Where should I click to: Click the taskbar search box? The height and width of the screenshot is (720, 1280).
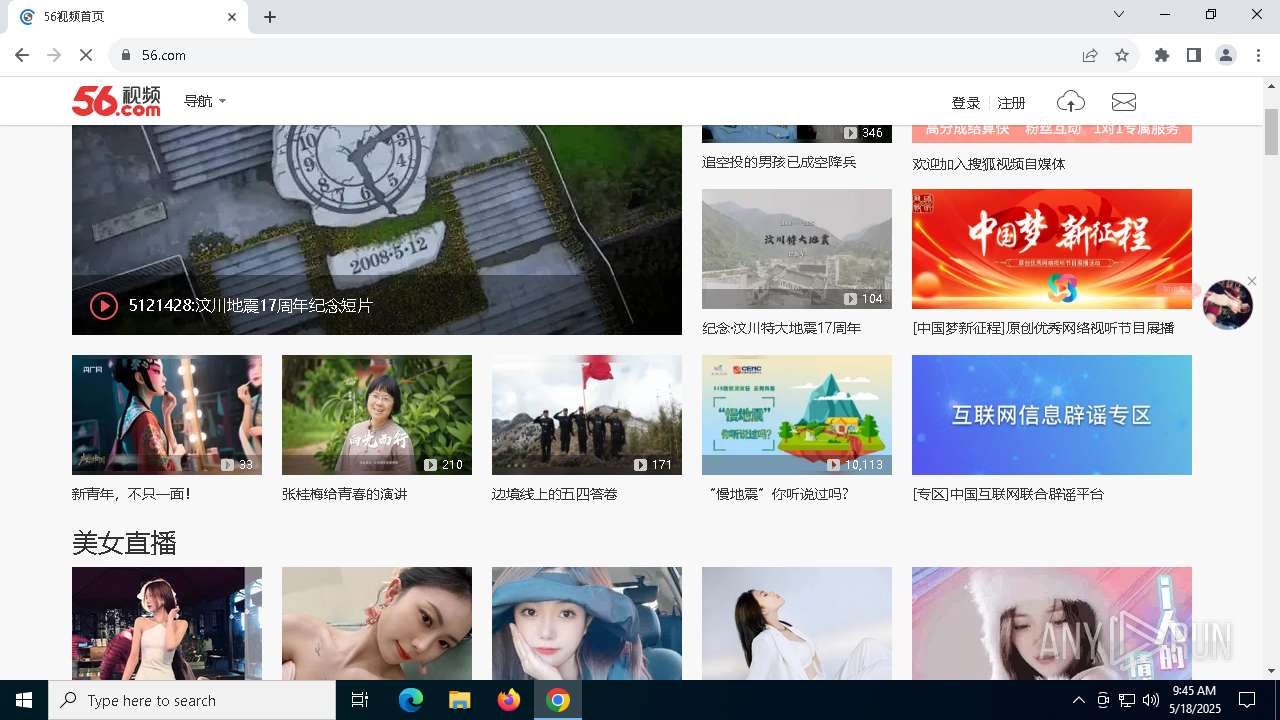(192, 700)
